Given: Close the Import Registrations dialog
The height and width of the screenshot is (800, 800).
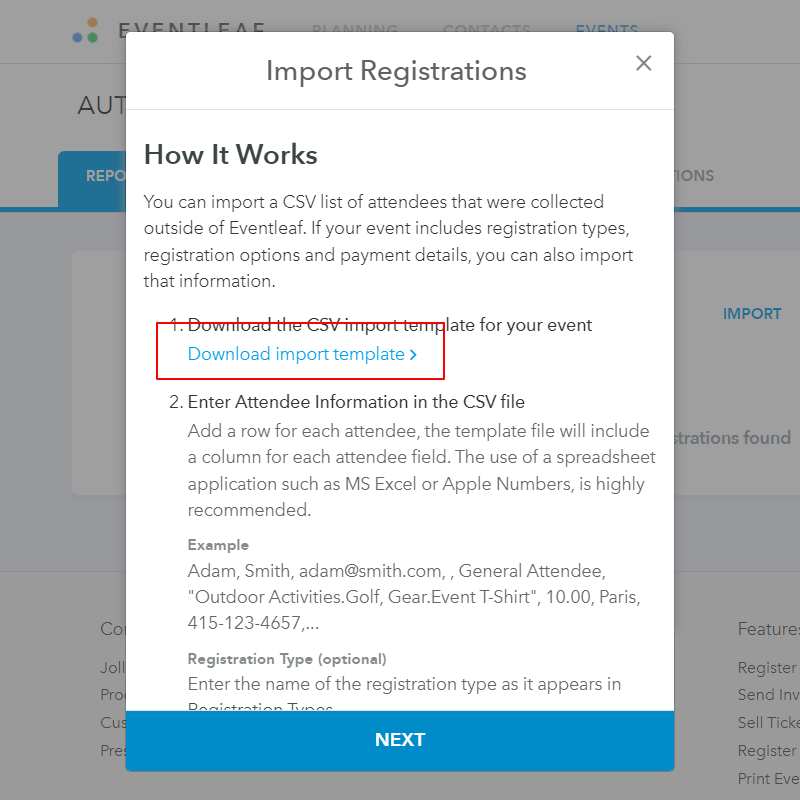Looking at the screenshot, I should tap(644, 64).
